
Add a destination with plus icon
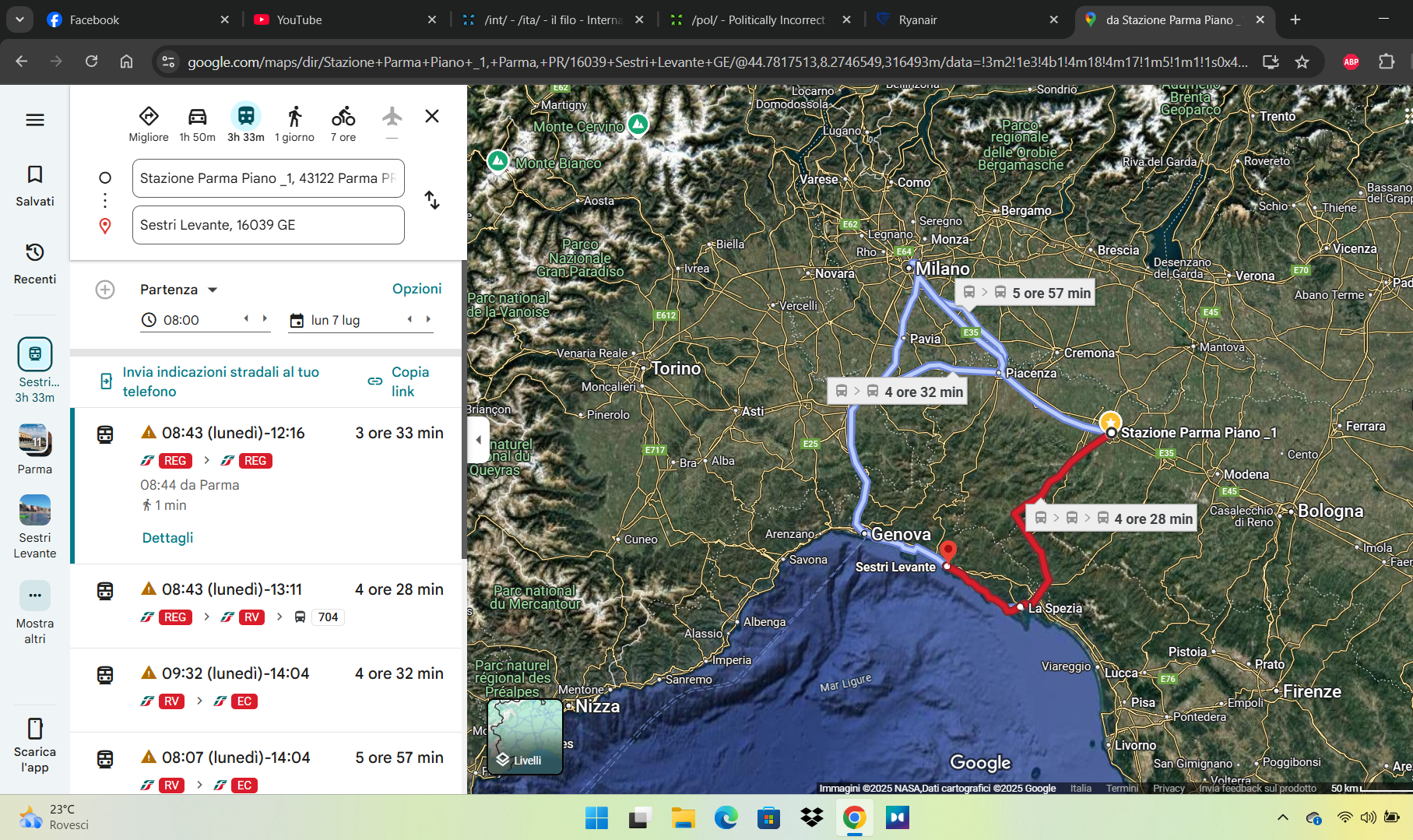(105, 290)
